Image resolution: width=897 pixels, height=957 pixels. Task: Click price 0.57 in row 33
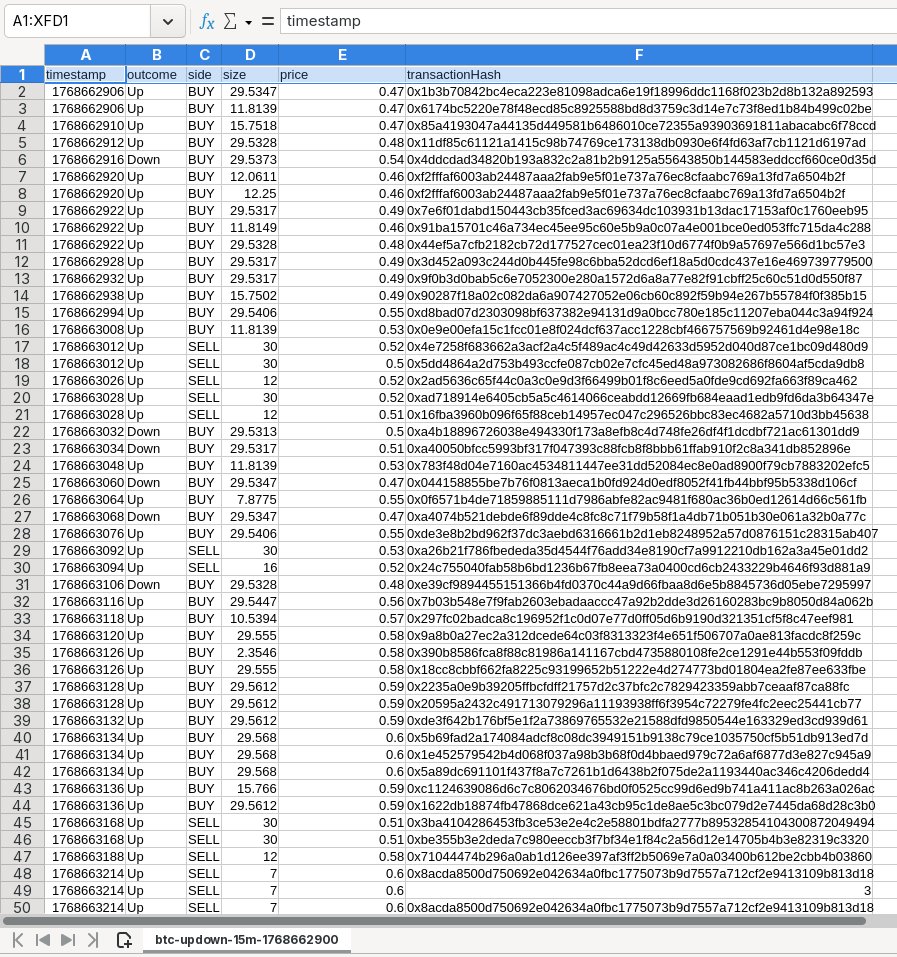(342, 619)
